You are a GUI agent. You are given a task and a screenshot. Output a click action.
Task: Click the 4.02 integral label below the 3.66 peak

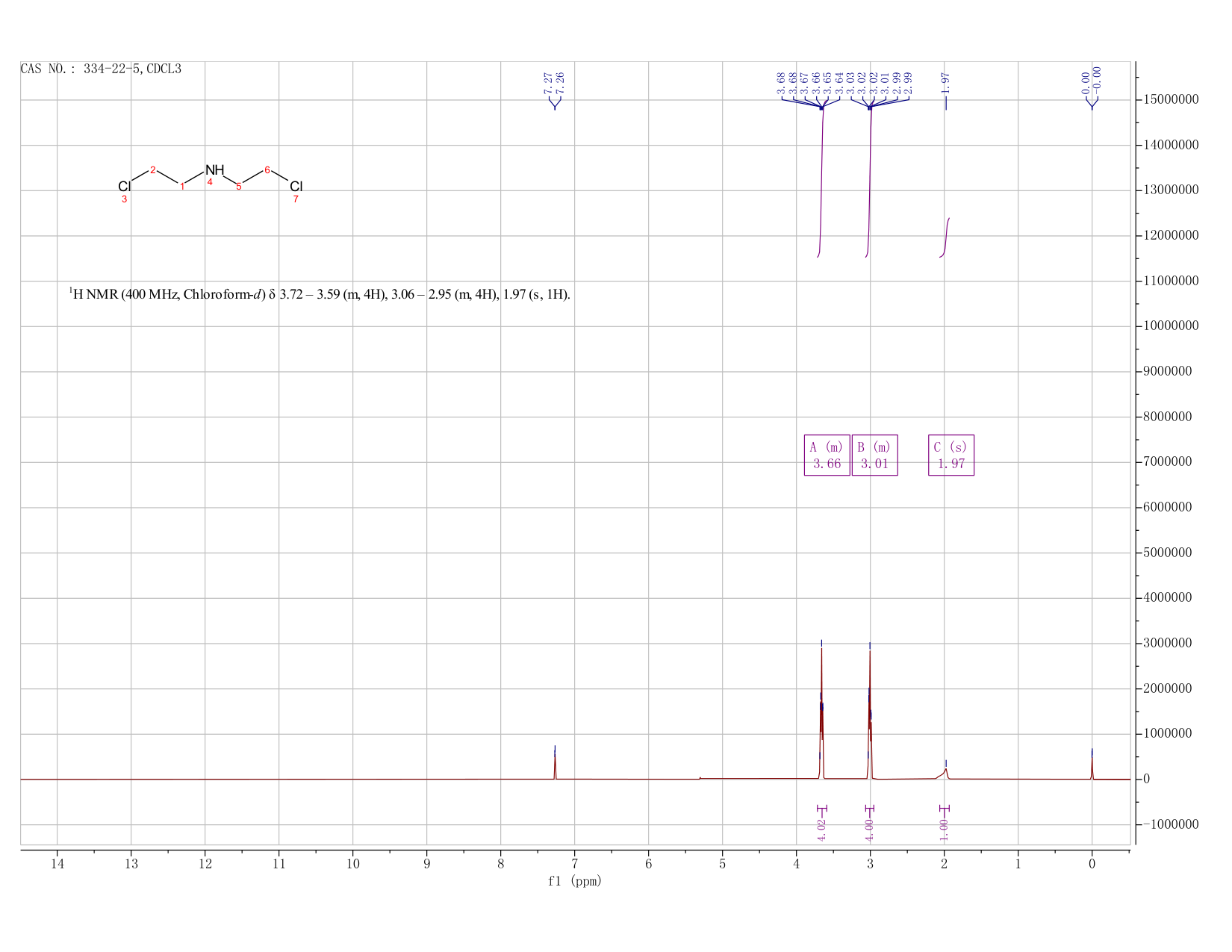click(821, 830)
